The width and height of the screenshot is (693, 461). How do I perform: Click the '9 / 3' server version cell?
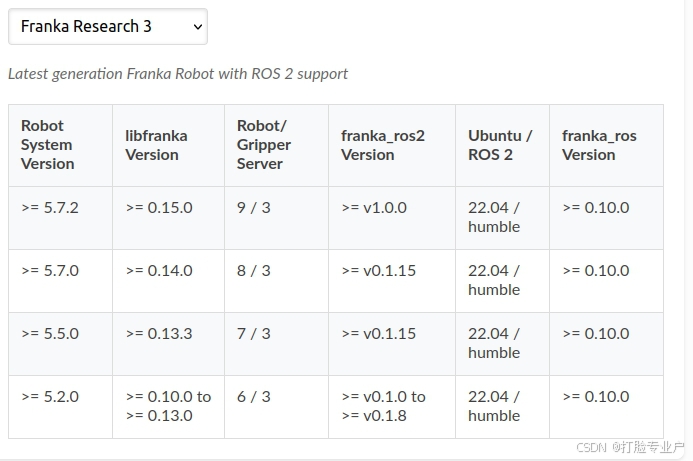click(x=254, y=208)
